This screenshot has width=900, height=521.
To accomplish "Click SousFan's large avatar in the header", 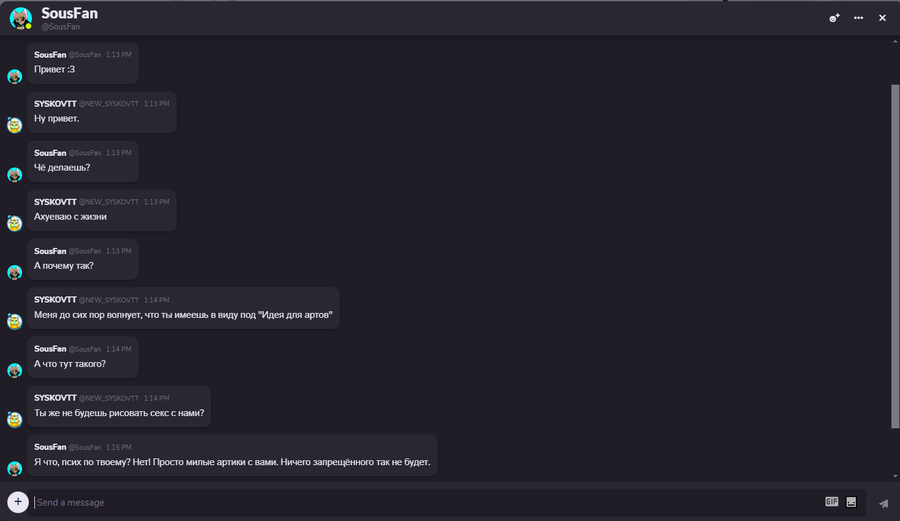I will point(21,18).
